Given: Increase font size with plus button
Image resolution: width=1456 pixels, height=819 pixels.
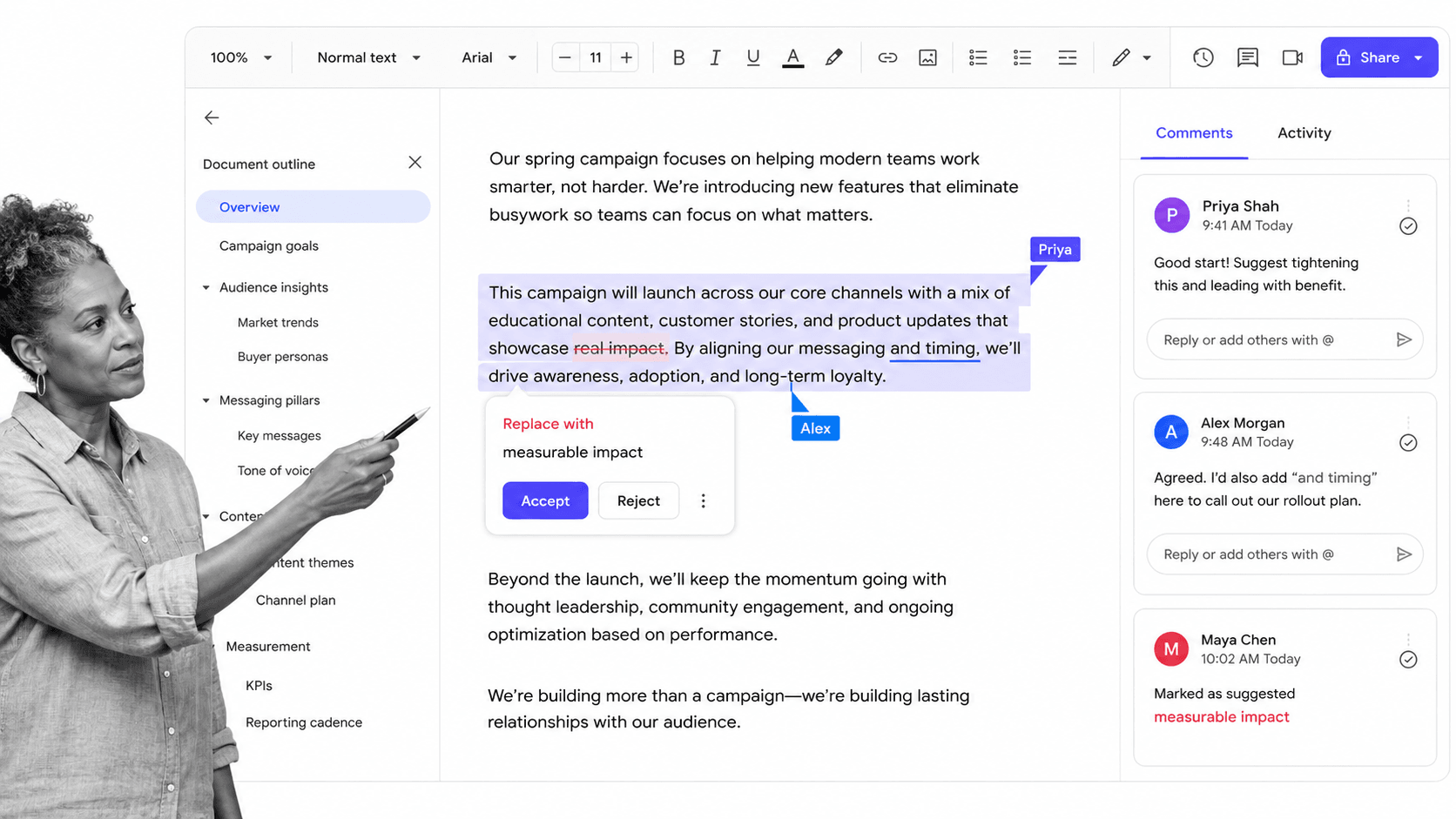Looking at the screenshot, I should pos(626,57).
